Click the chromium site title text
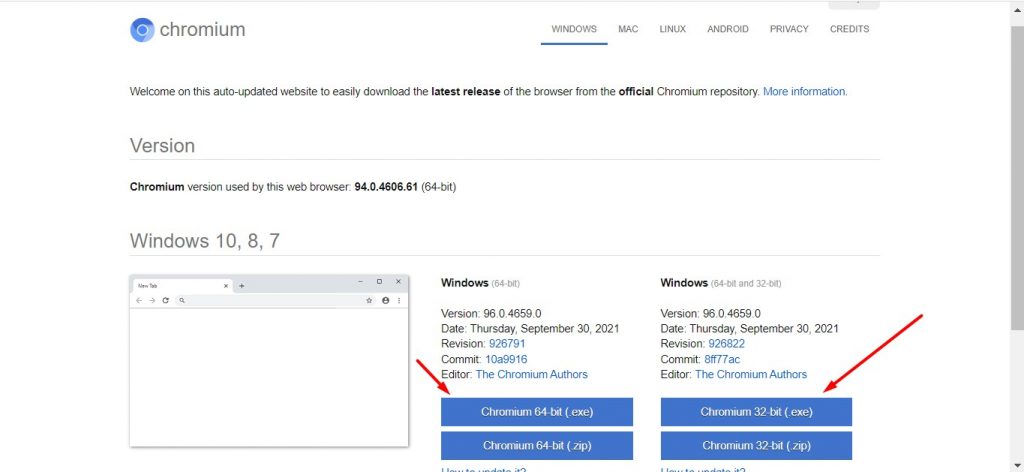This screenshot has width=1024, height=472. click(202, 30)
